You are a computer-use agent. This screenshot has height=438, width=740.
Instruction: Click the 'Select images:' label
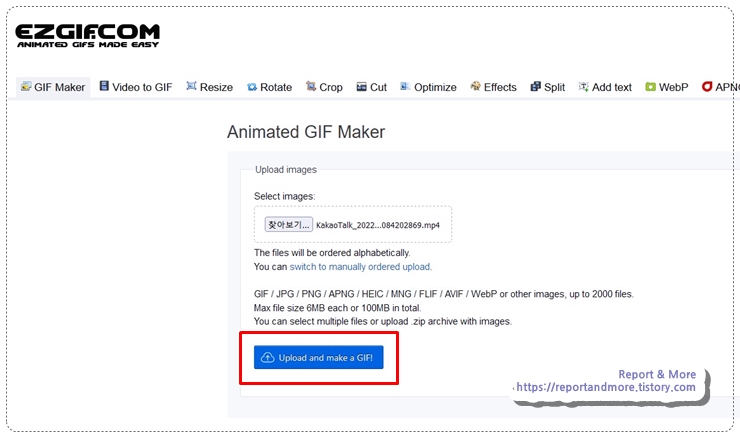coord(284,196)
